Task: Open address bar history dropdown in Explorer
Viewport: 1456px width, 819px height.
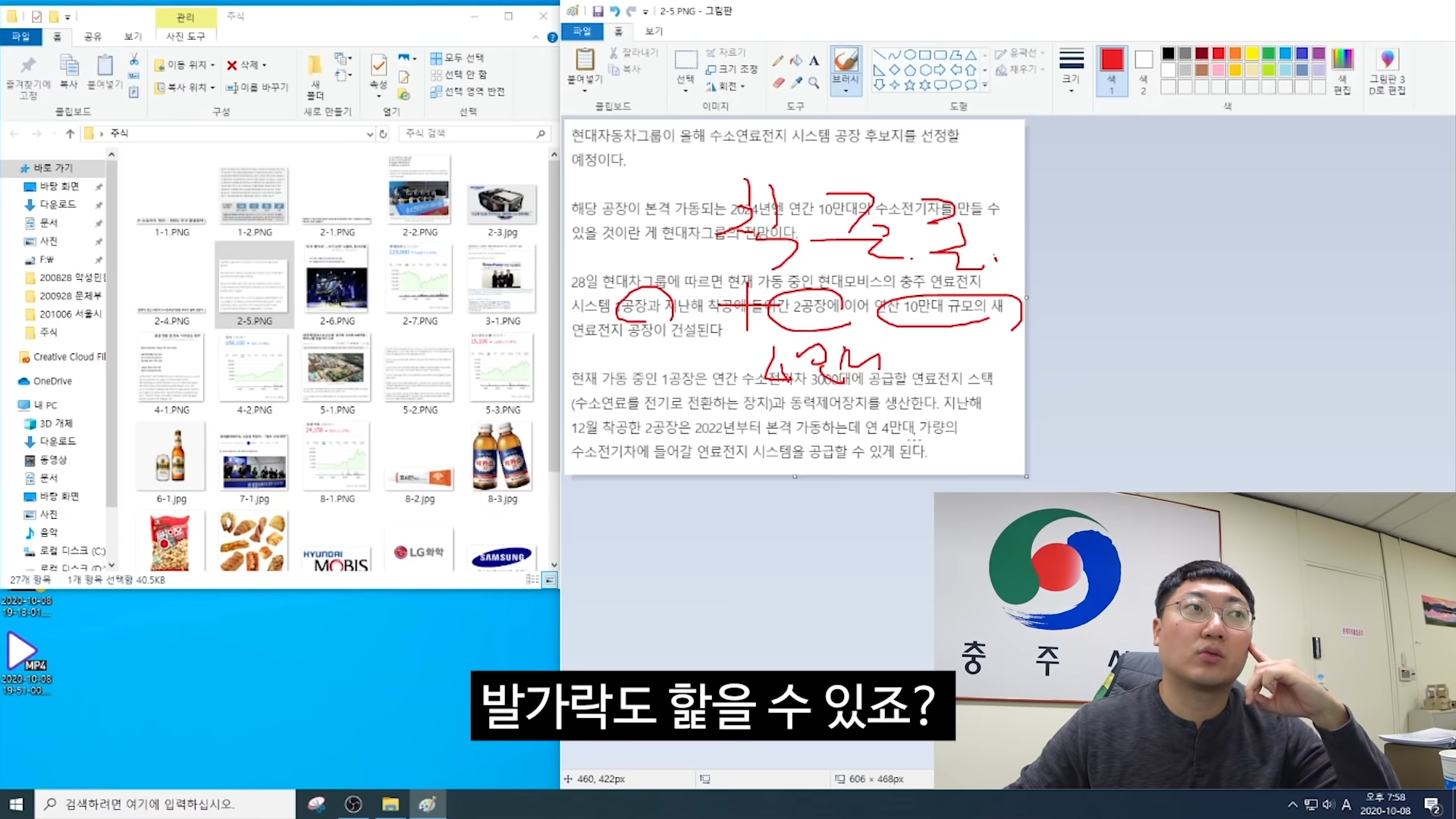Action: pos(369,133)
